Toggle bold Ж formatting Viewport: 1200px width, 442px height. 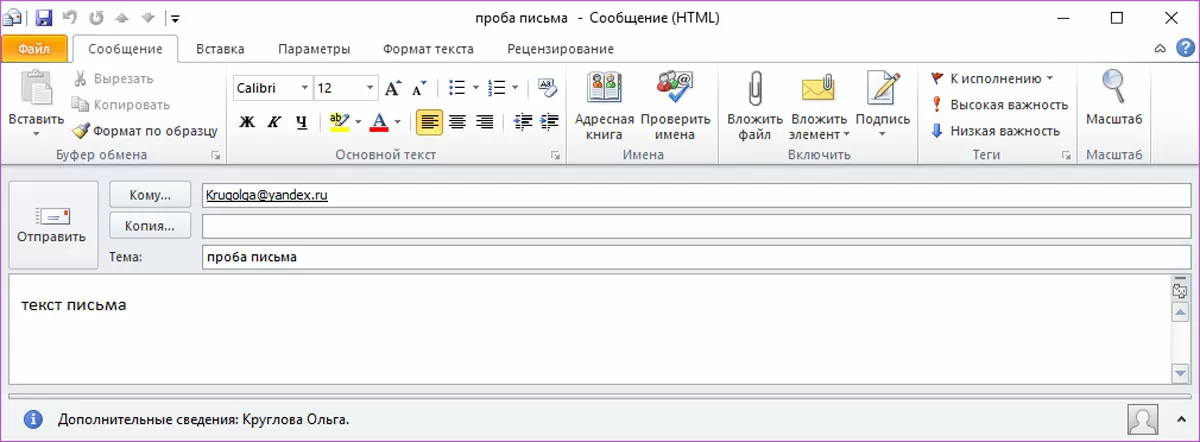coord(247,122)
